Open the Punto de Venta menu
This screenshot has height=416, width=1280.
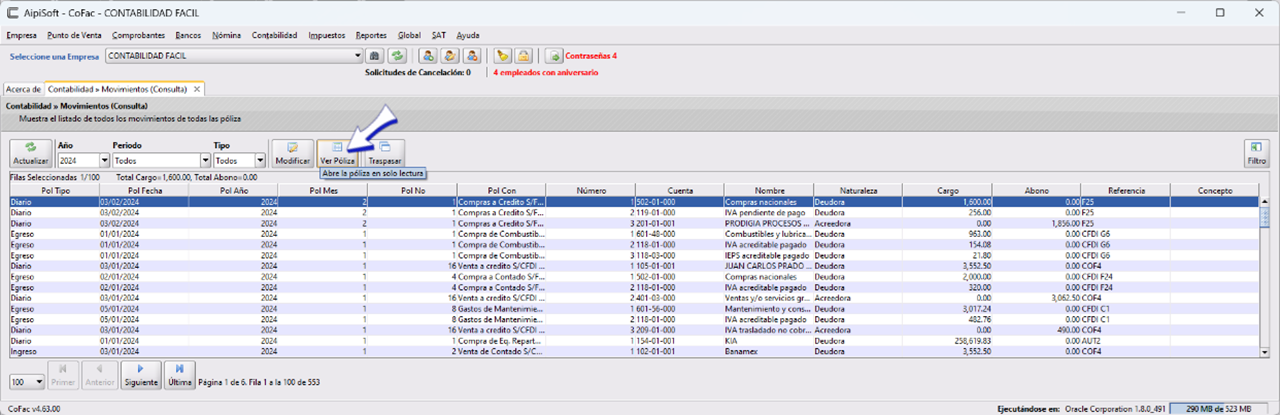(x=74, y=35)
